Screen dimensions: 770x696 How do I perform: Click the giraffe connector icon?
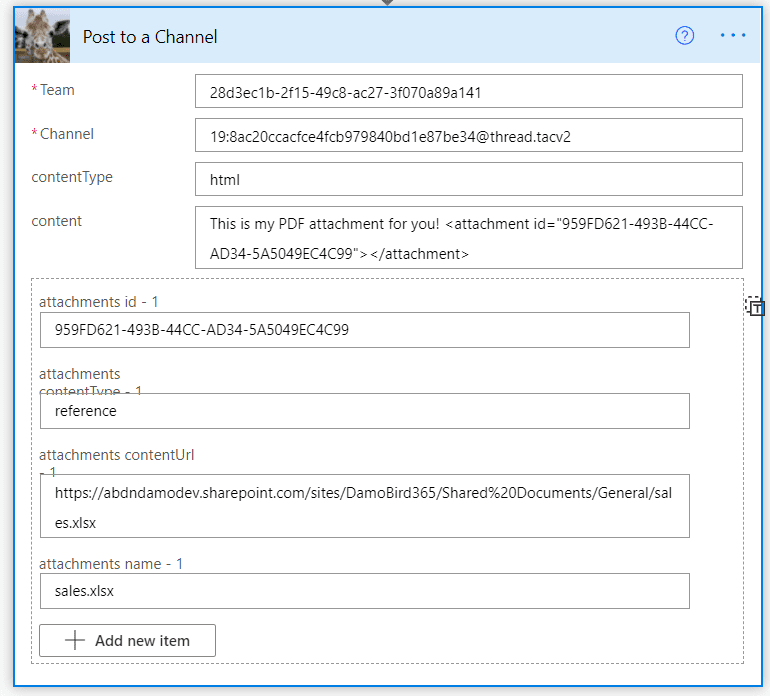point(42,36)
